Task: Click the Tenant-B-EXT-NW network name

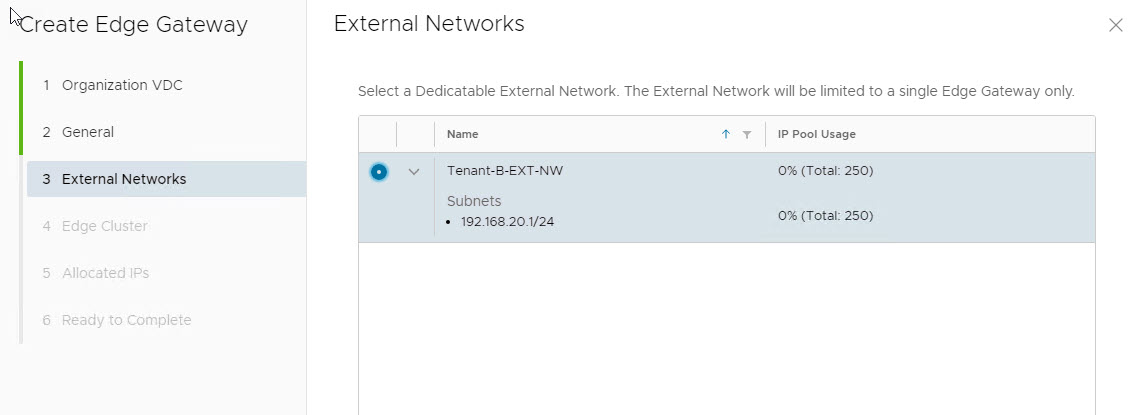Action: (x=505, y=171)
